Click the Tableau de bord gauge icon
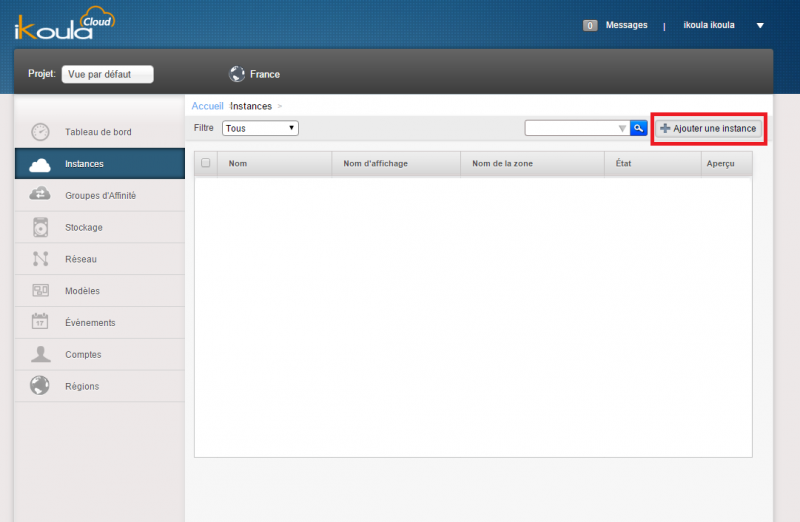Viewport: 800px width, 522px height. pyautogui.click(x=40, y=132)
